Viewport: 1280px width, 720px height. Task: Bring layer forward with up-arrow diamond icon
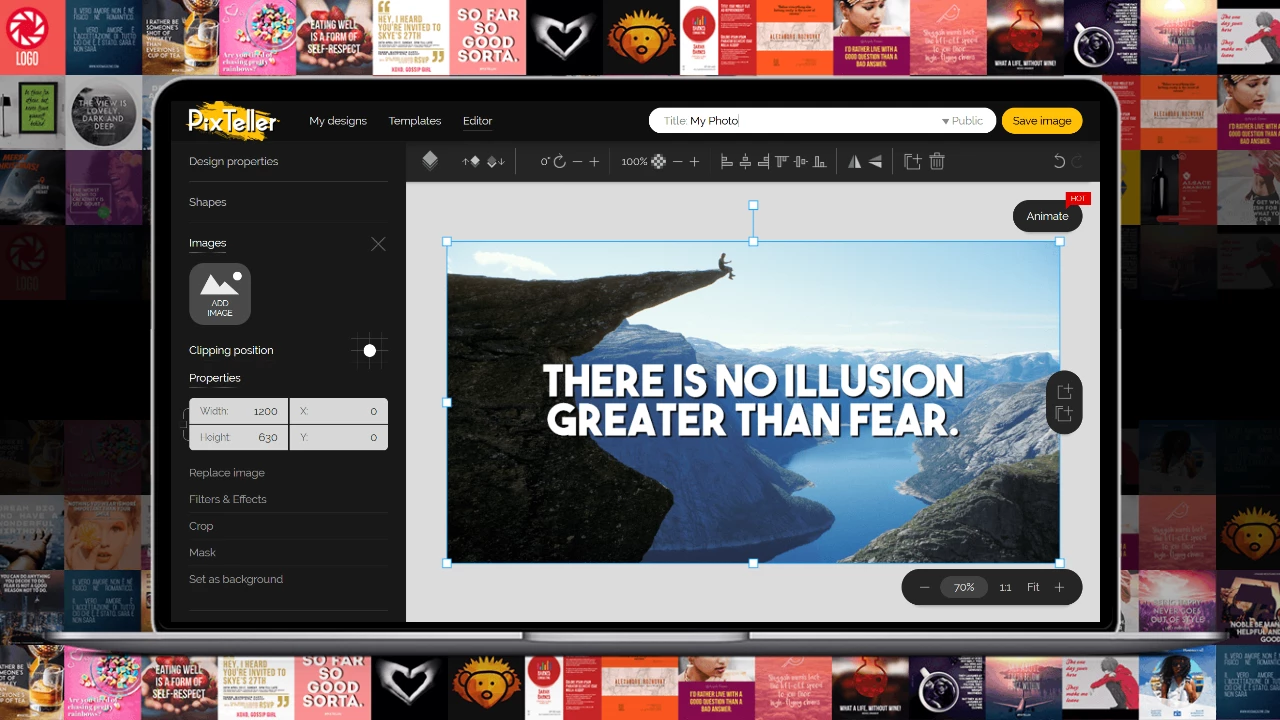[471, 161]
